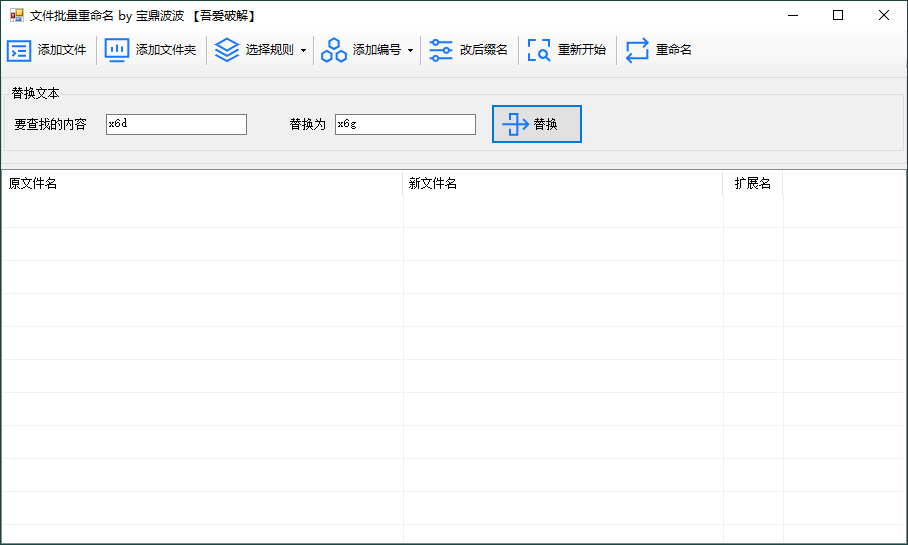Click the layered Select Rule icon
This screenshot has height=545, width=908.
tap(227, 51)
